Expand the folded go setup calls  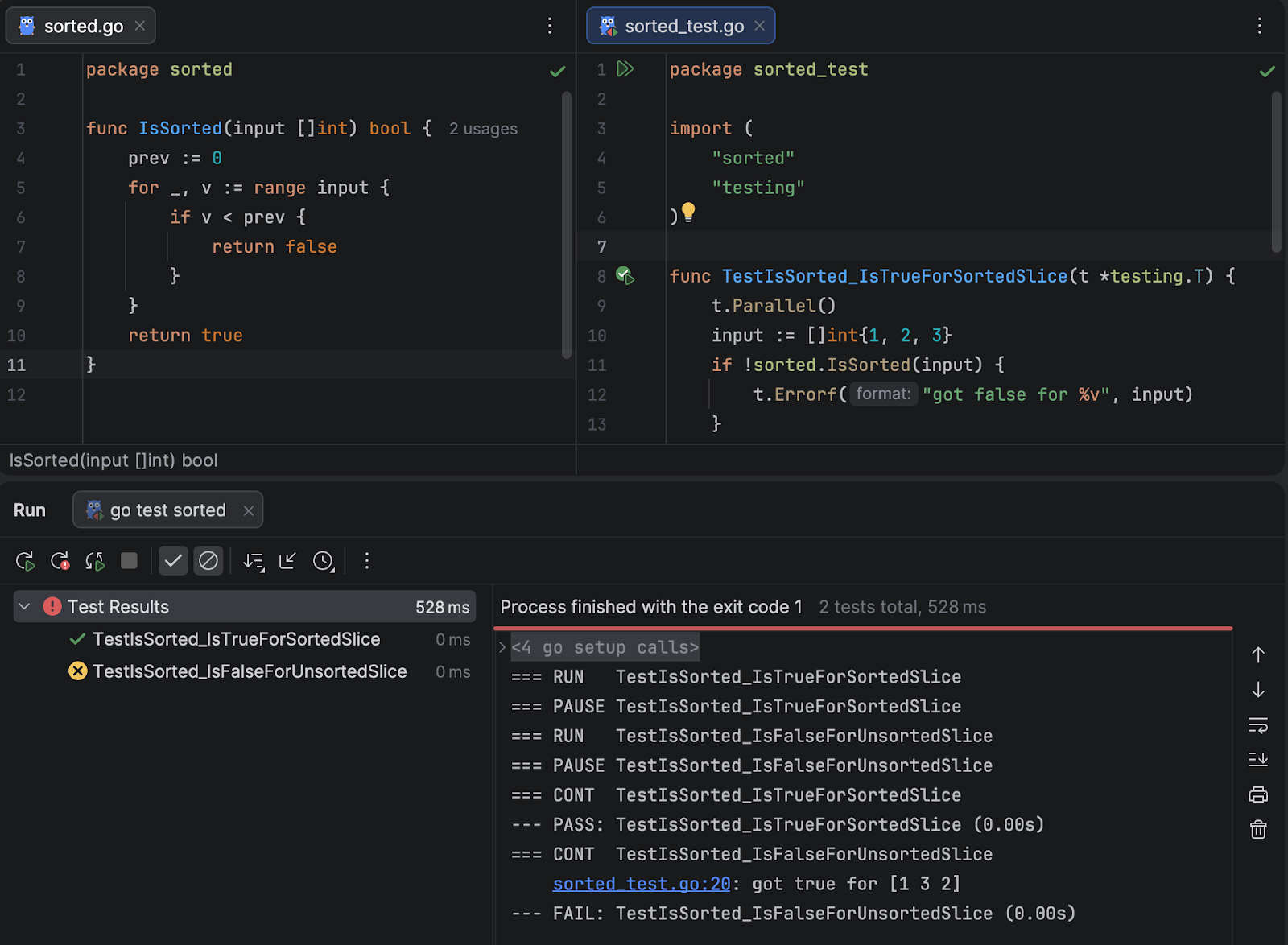[502, 647]
